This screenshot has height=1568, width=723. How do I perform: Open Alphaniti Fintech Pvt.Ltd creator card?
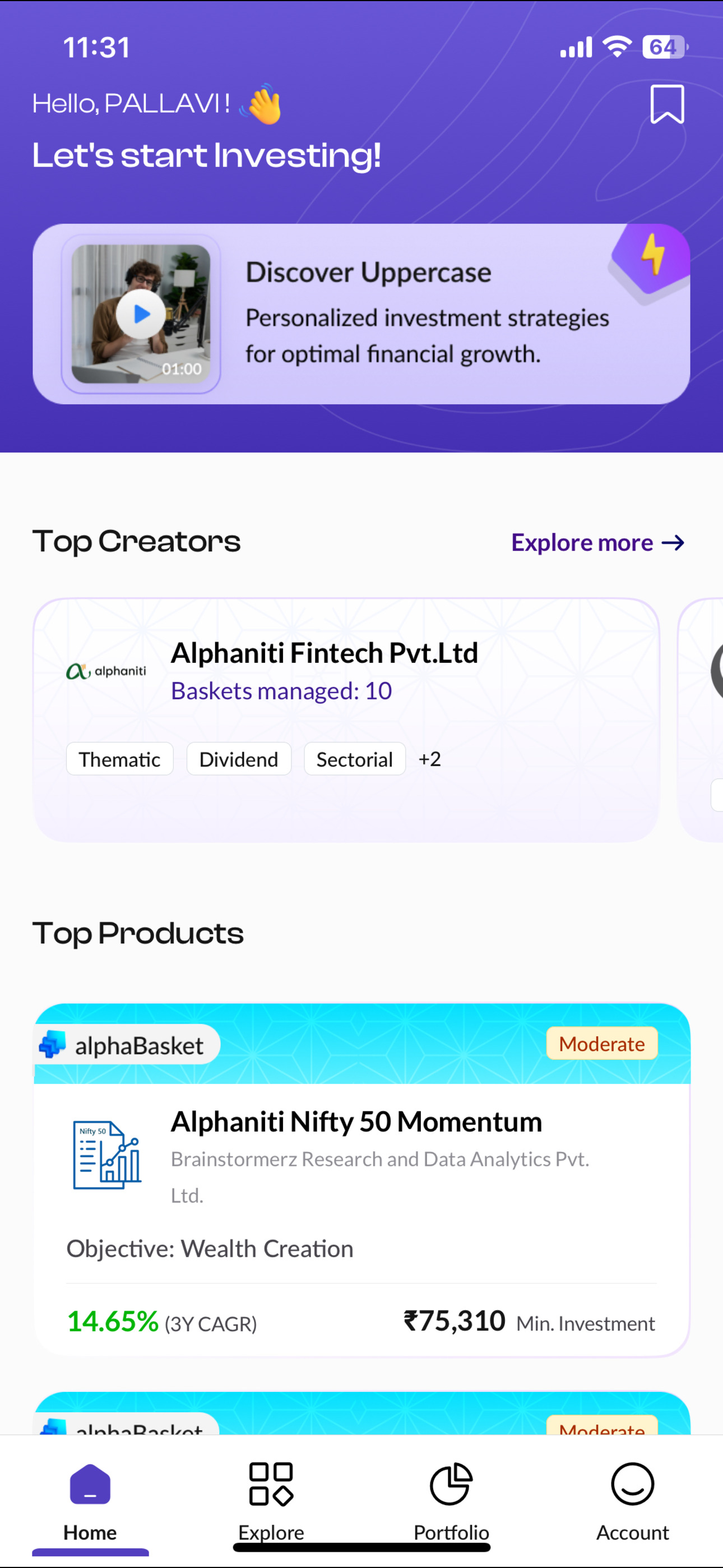[x=346, y=720]
